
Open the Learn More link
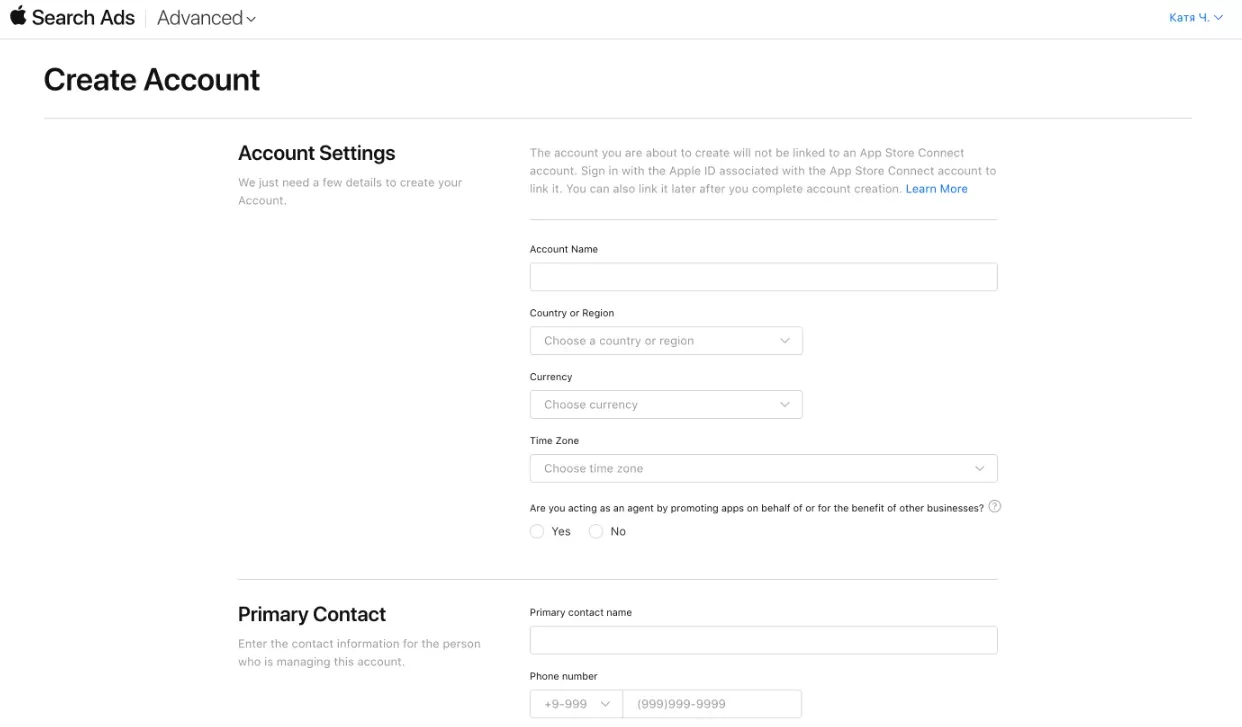(936, 189)
